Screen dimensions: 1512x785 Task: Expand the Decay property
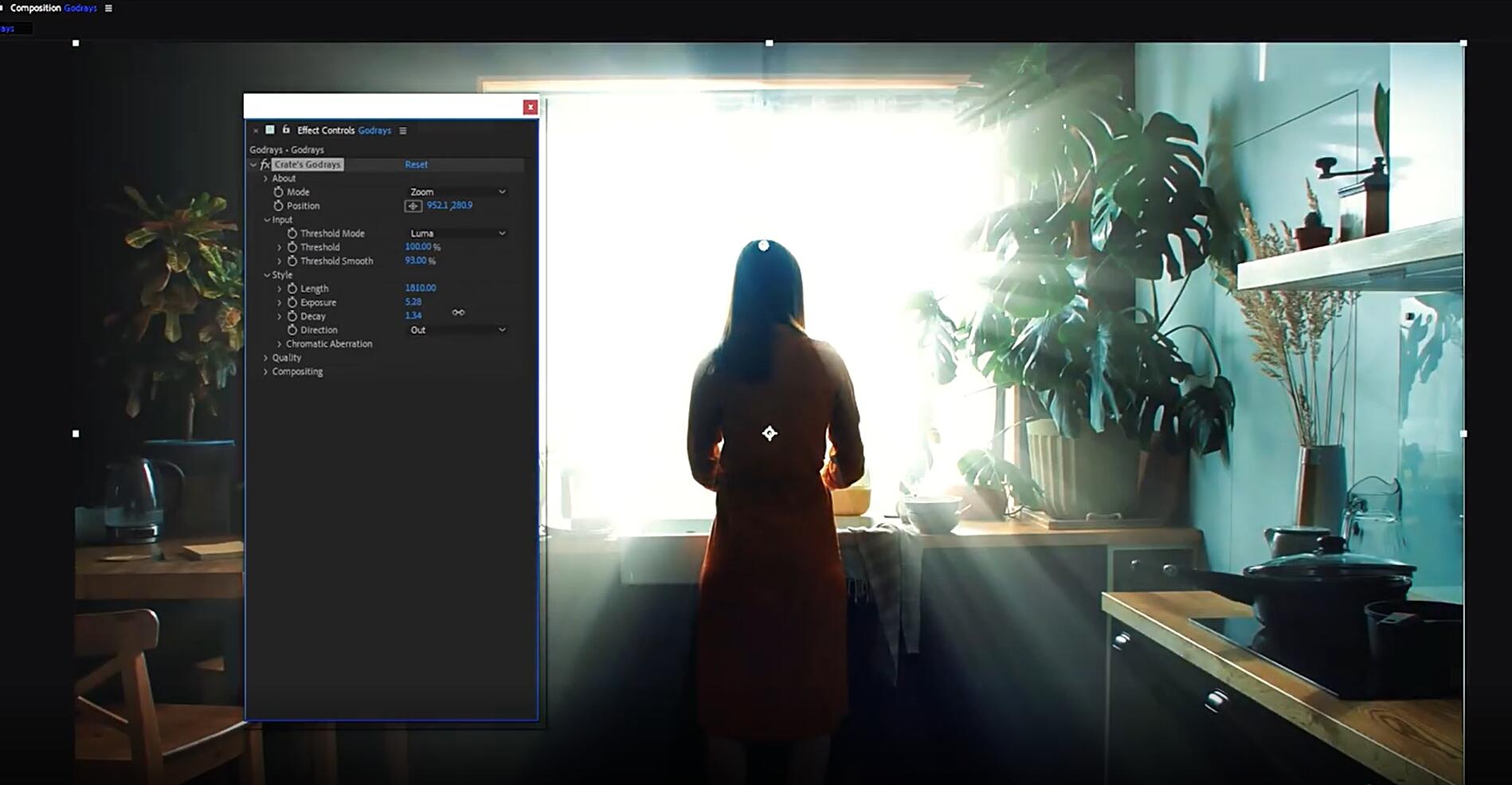click(280, 316)
